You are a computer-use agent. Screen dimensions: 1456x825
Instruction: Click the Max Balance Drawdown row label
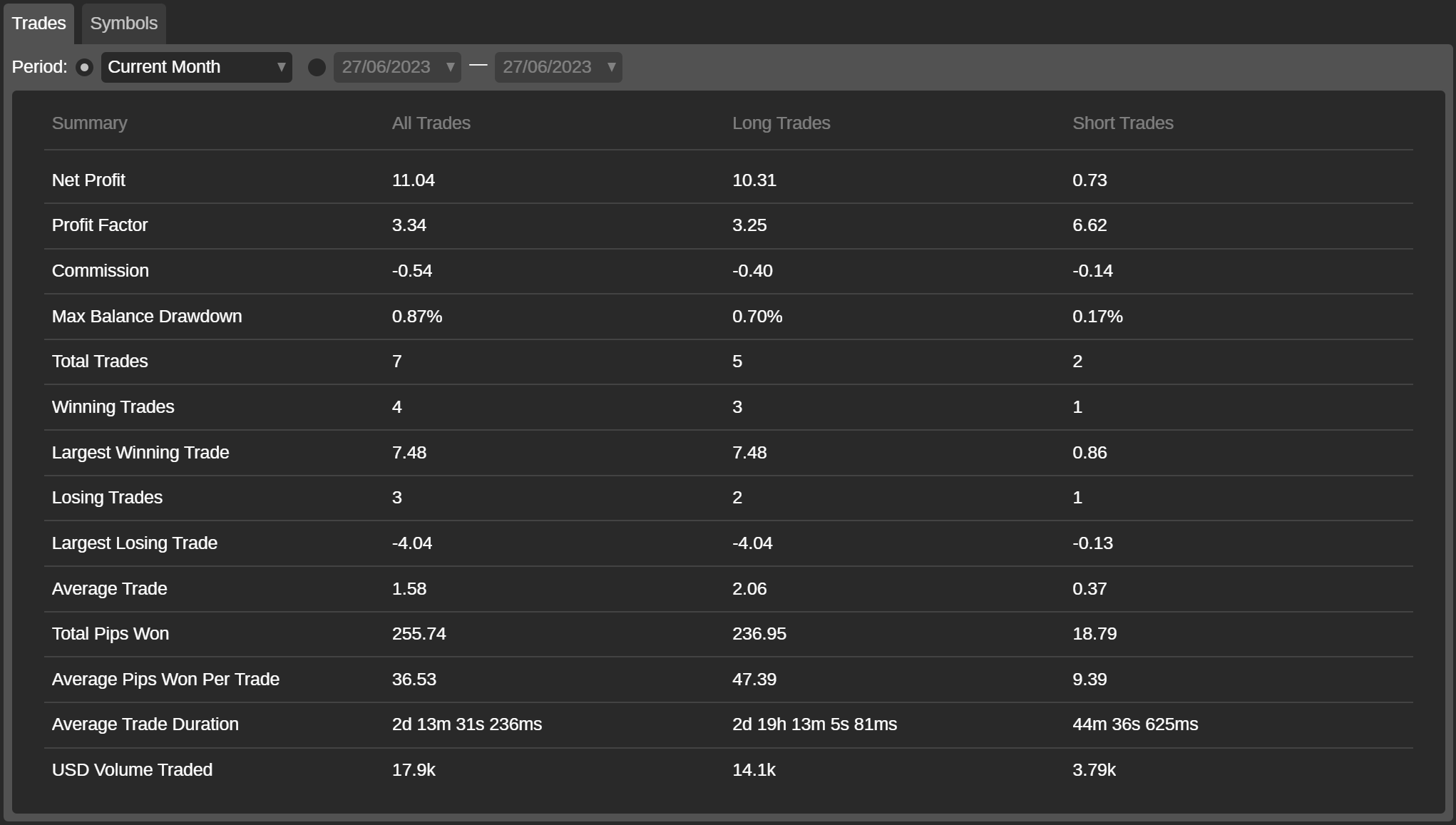(147, 316)
